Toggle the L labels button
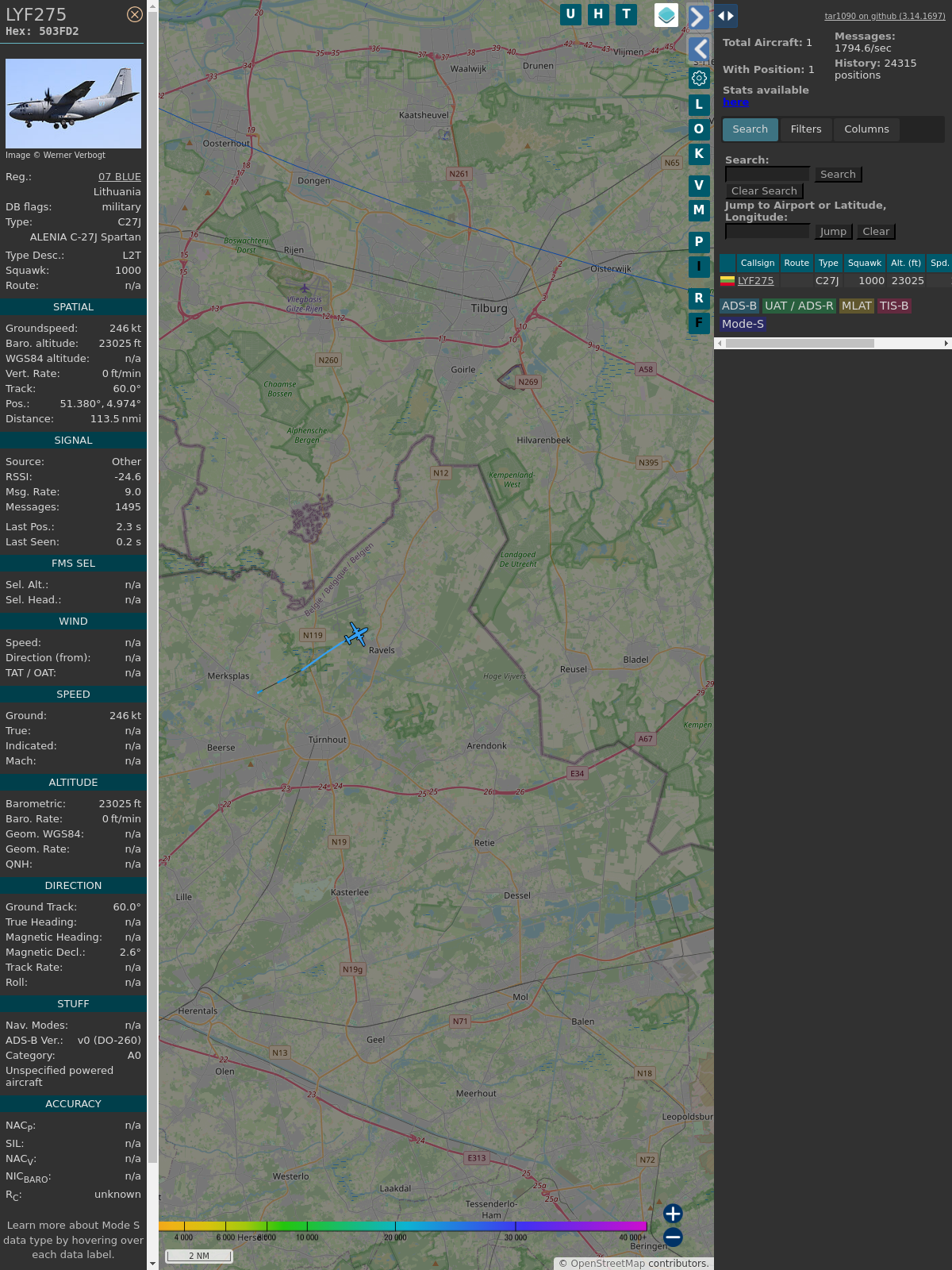Screen dimensions: 952x1270 pos(699,104)
